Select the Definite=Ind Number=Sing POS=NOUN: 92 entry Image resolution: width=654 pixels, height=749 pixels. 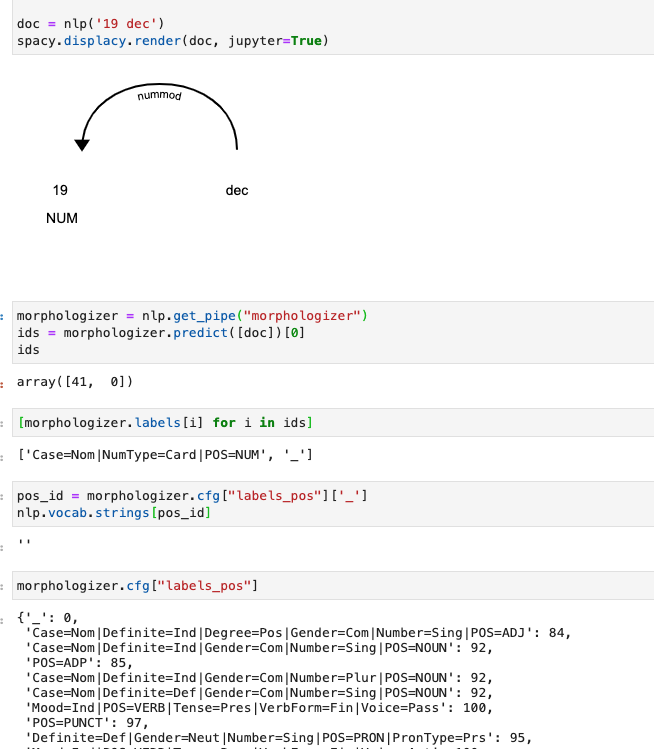point(259,648)
